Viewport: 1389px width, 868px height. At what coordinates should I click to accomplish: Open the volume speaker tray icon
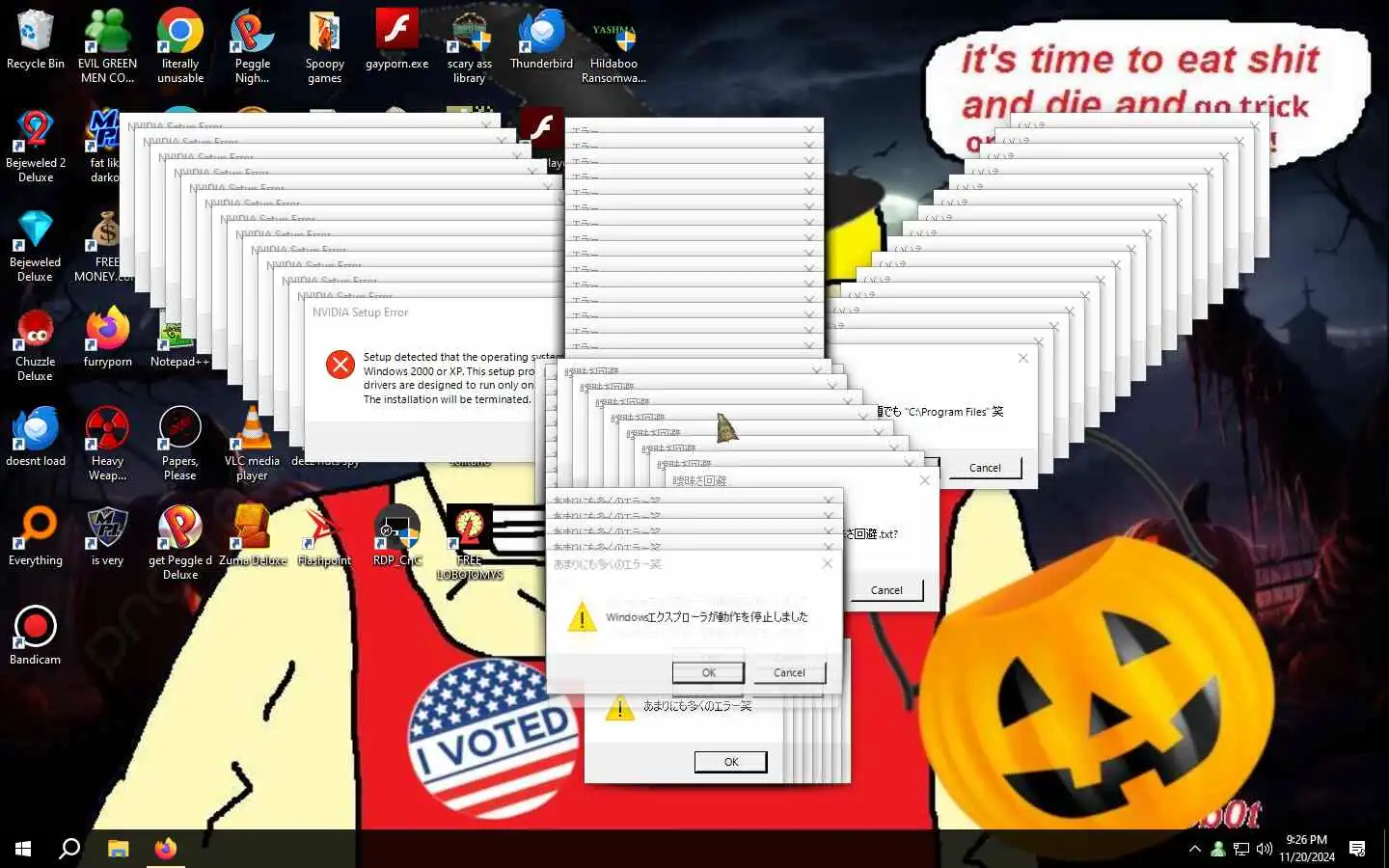pyautogui.click(x=1265, y=849)
